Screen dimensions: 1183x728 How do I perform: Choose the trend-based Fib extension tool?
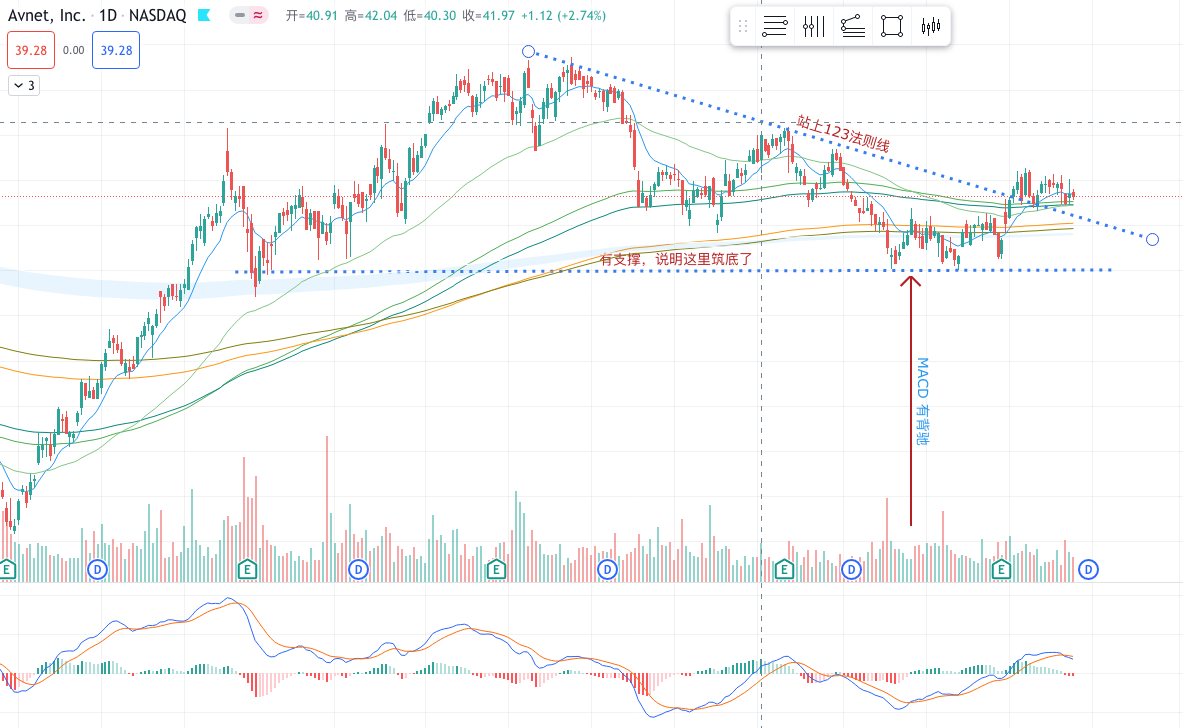coord(853,27)
